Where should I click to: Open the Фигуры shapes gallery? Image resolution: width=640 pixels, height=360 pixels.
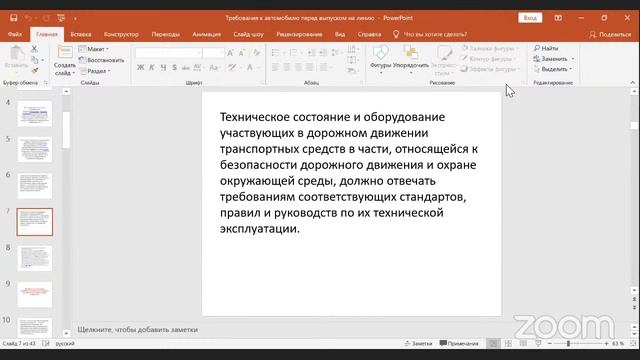coord(380,59)
